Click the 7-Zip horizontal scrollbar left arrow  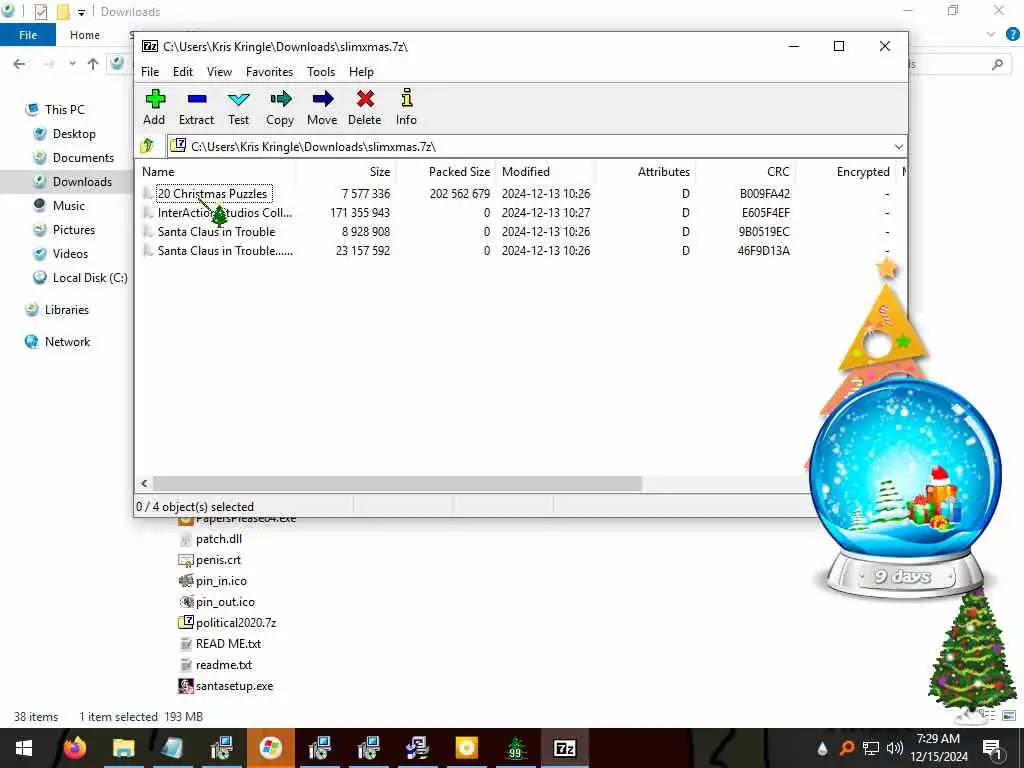coord(144,484)
